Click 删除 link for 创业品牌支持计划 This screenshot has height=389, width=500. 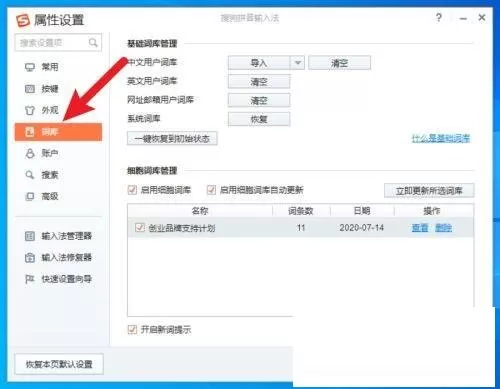tap(443, 228)
